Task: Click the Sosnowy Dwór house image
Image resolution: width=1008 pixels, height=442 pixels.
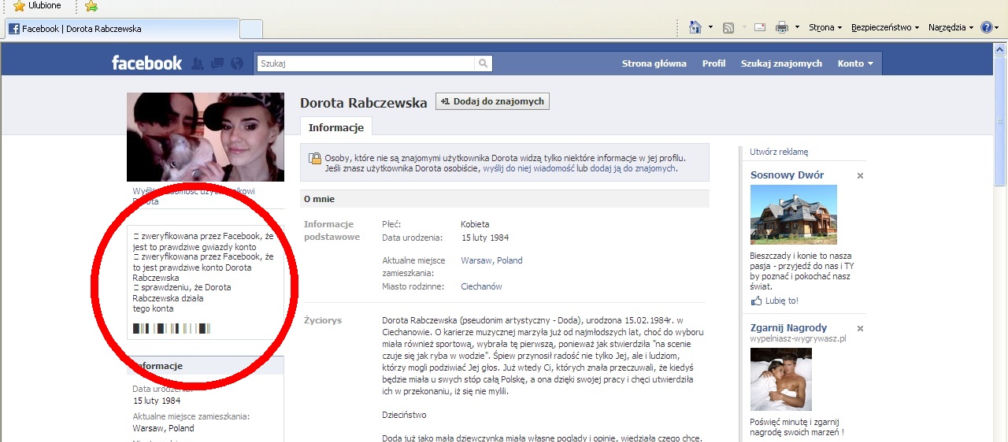Action: (793, 215)
